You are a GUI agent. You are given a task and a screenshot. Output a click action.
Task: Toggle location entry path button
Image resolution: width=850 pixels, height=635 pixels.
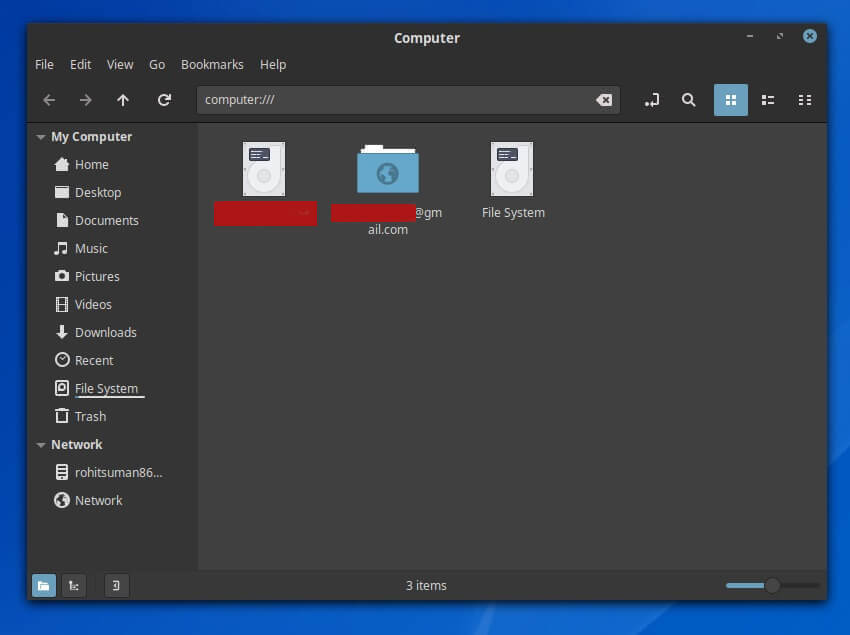(x=652, y=100)
